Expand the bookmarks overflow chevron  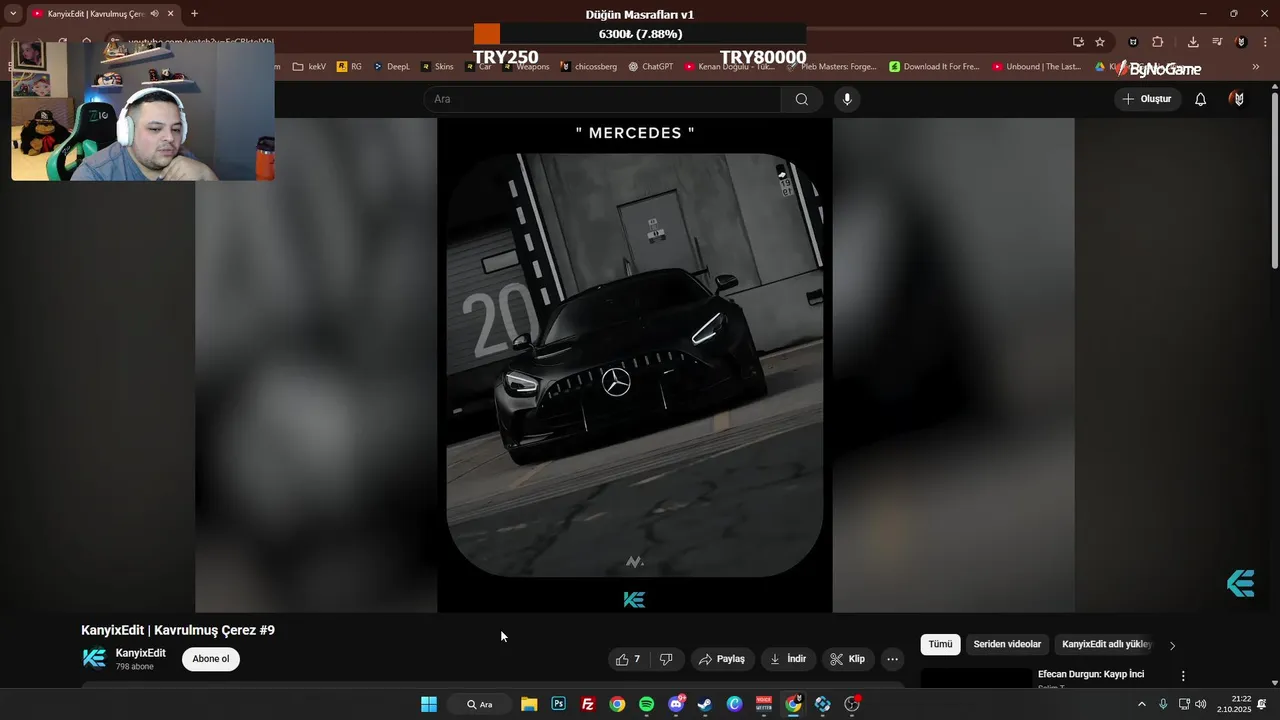click(x=1256, y=67)
